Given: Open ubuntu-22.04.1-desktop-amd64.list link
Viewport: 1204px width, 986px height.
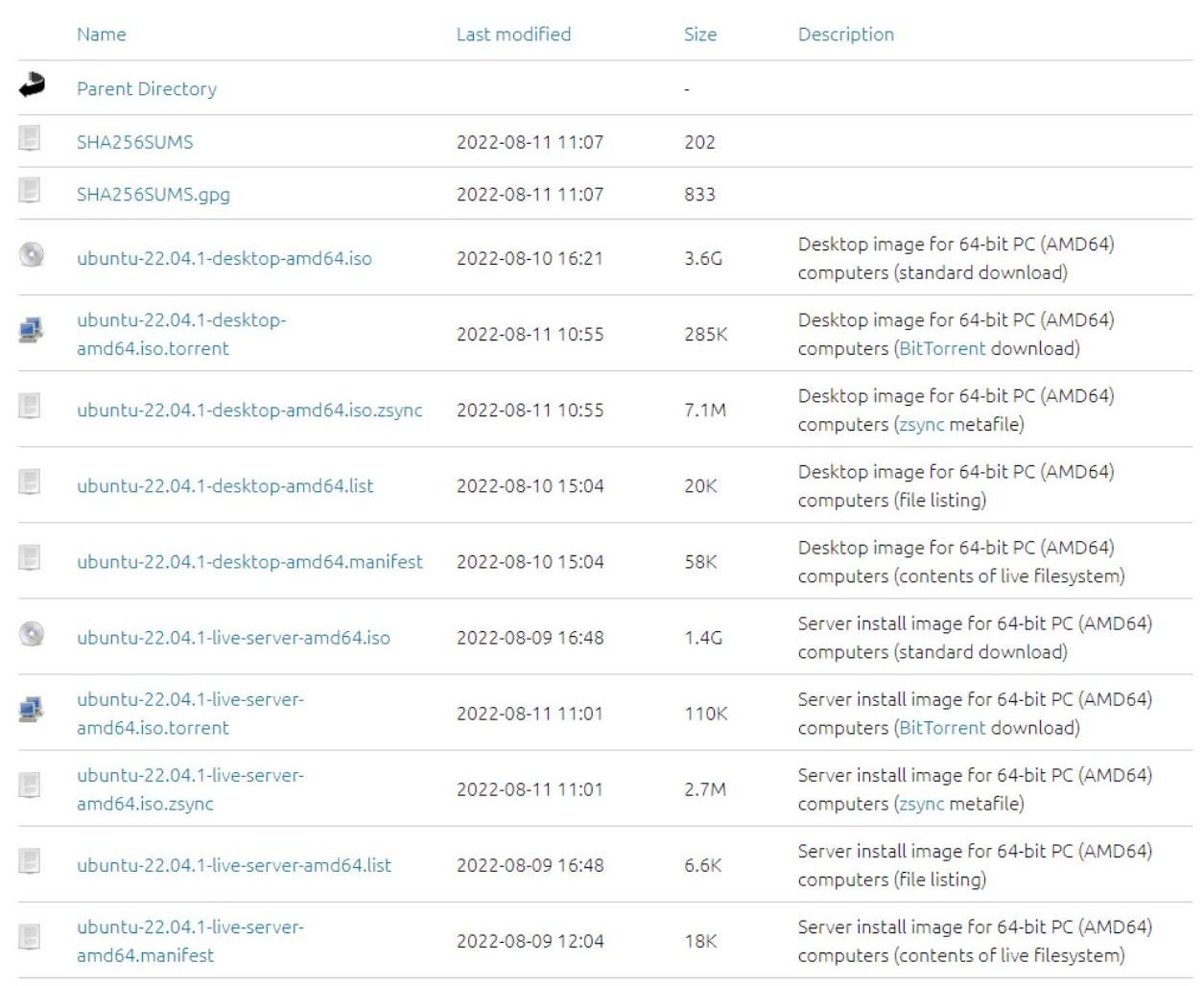Looking at the screenshot, I should pyautogui.click(x=225, y=486).
